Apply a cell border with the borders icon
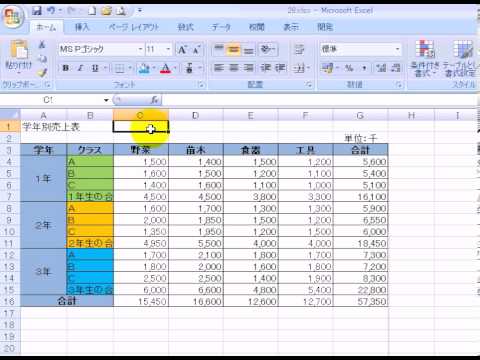Image resolution: width=480 pixels, height=360 pixels. coord(119,68)
